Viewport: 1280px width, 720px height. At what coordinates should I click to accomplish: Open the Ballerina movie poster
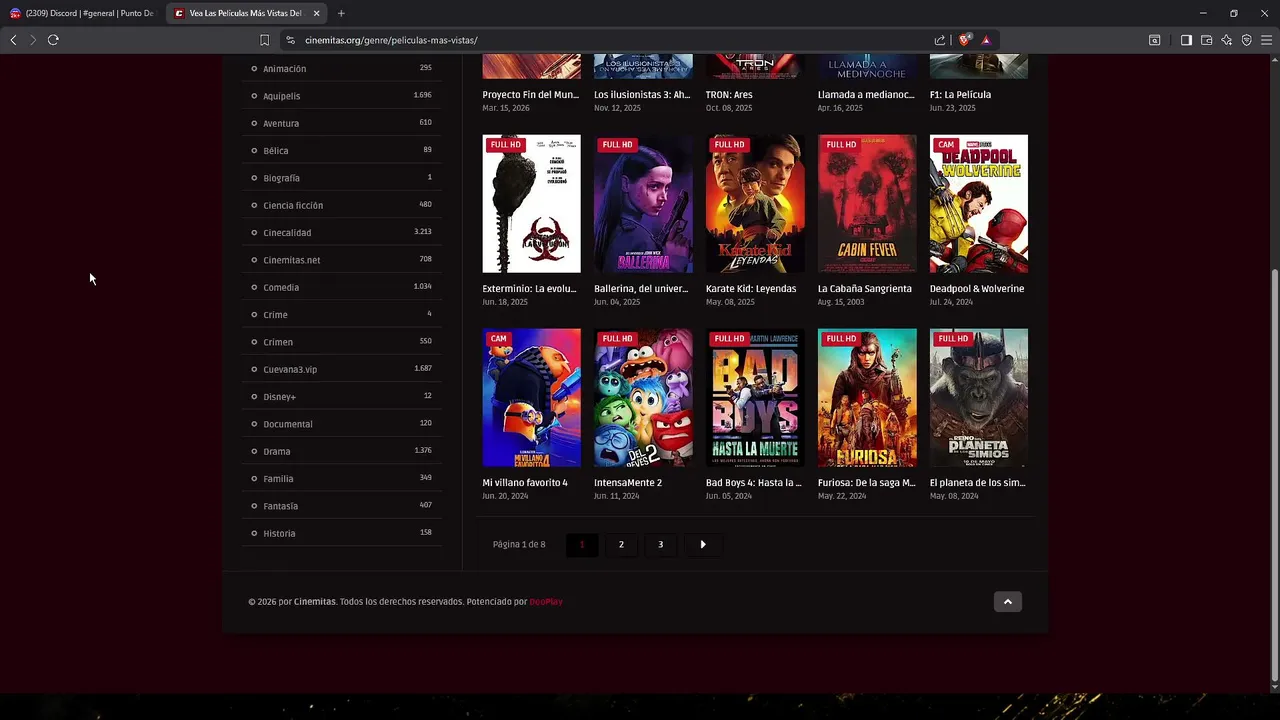tap(643, 204)
